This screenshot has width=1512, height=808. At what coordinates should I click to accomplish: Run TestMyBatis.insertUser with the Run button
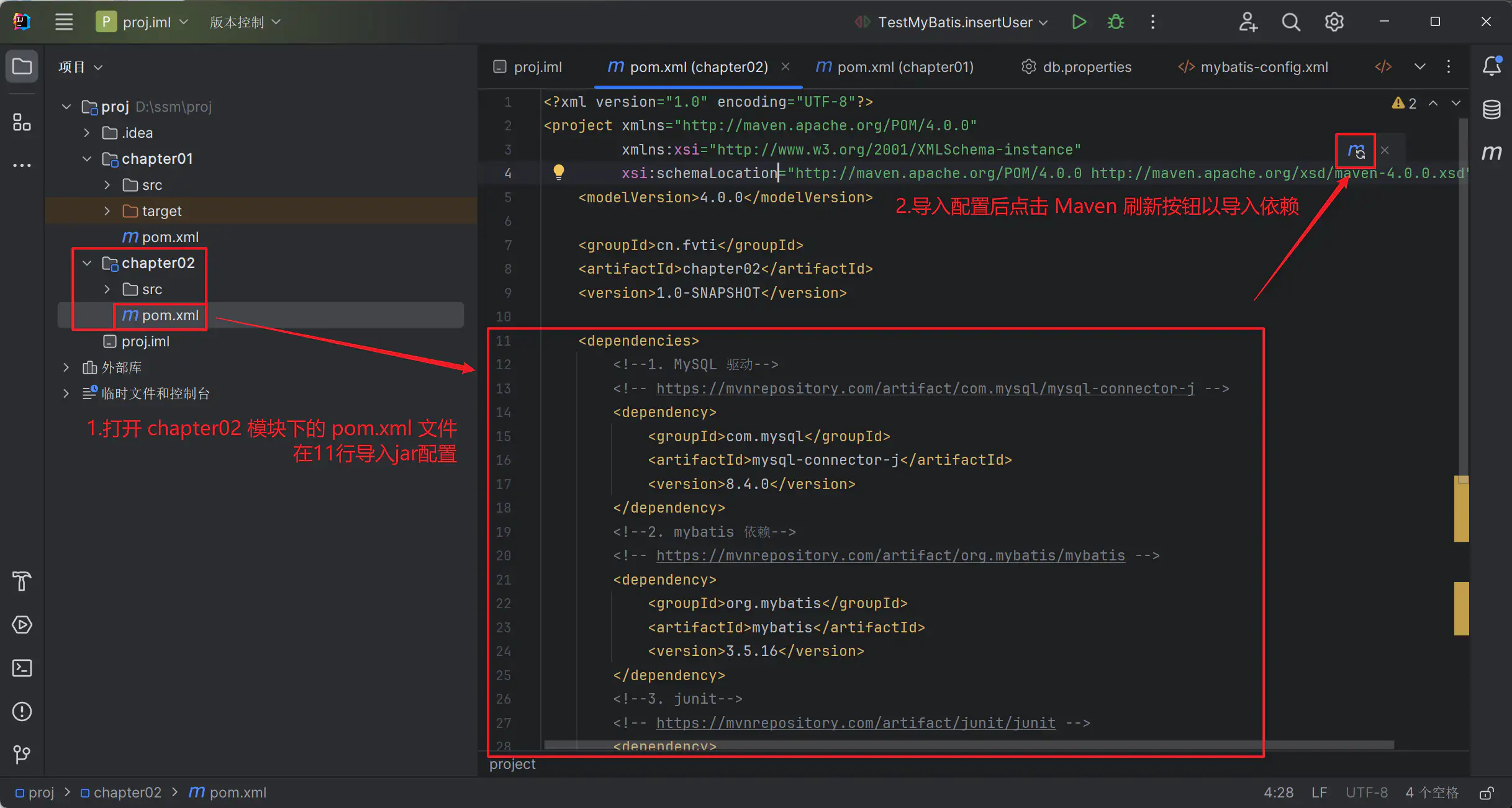(1079, 22)
